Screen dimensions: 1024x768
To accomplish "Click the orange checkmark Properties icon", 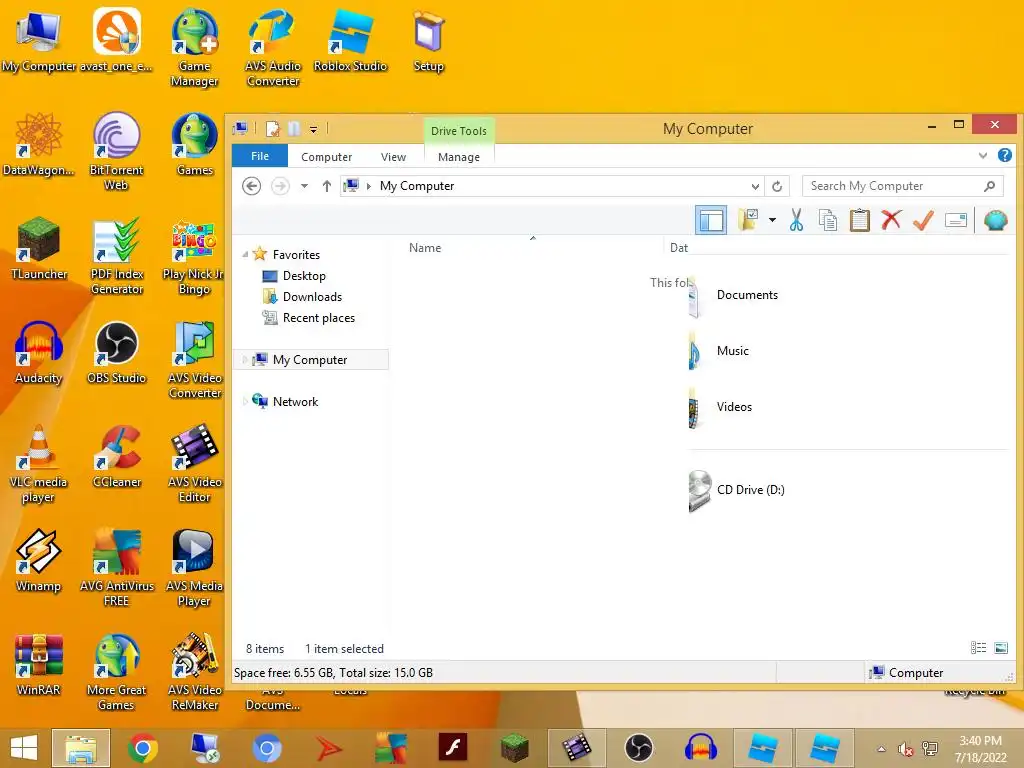I will pyautogui.click(x=923, y=220).
